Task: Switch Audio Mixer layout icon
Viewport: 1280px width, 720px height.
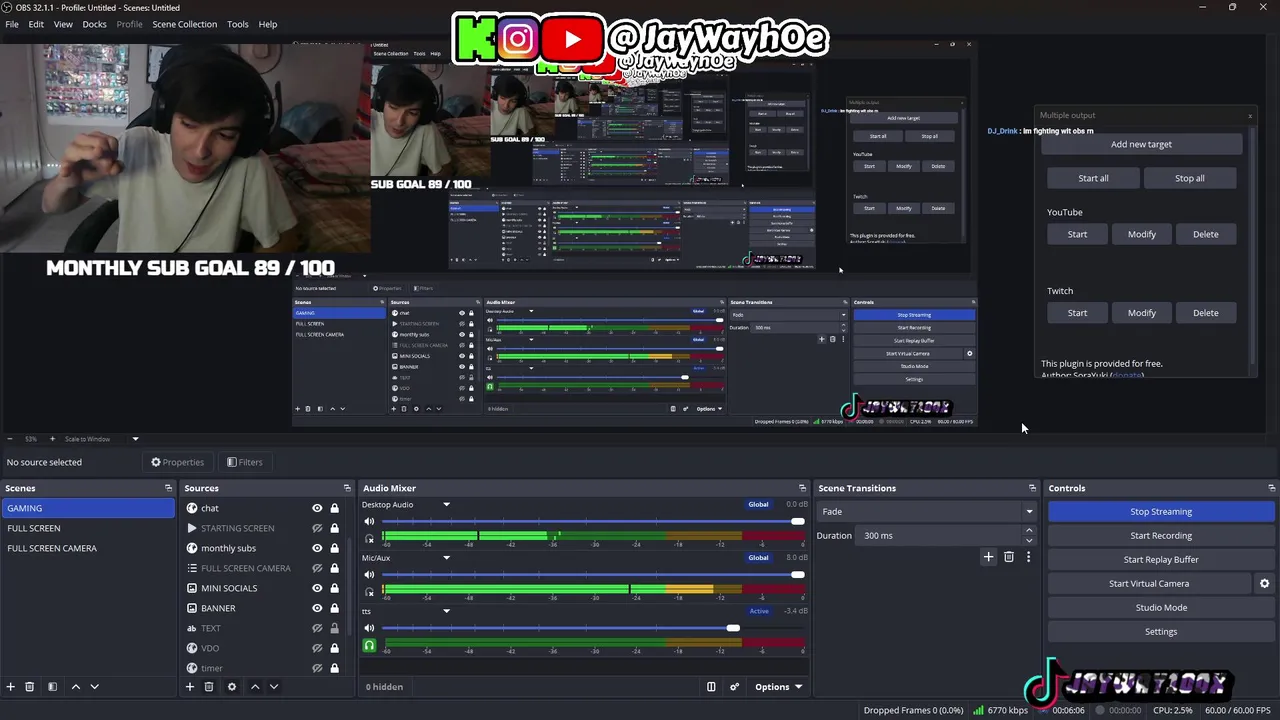Action: 711,687
